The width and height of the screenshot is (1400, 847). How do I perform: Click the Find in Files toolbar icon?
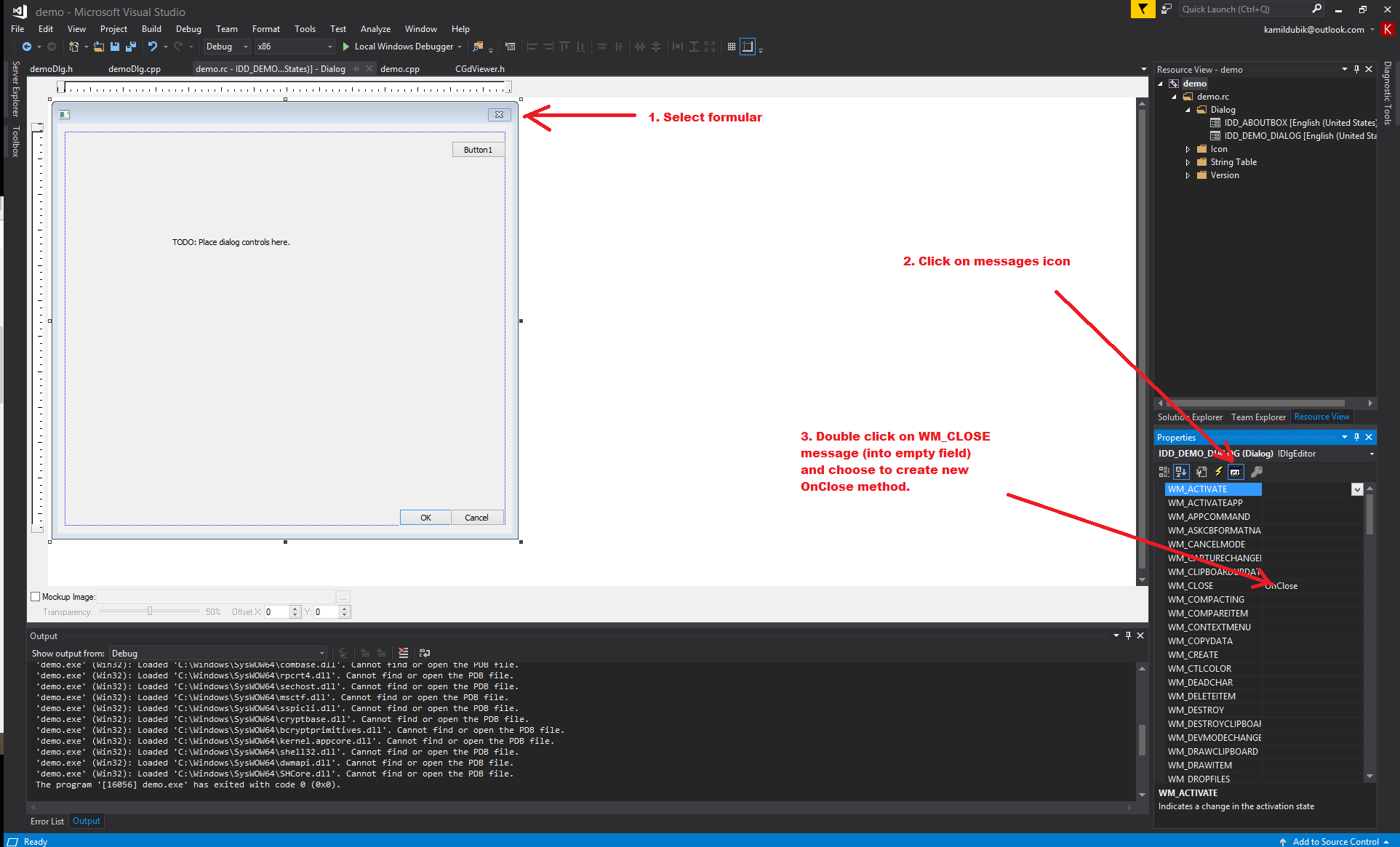point(478,47)
